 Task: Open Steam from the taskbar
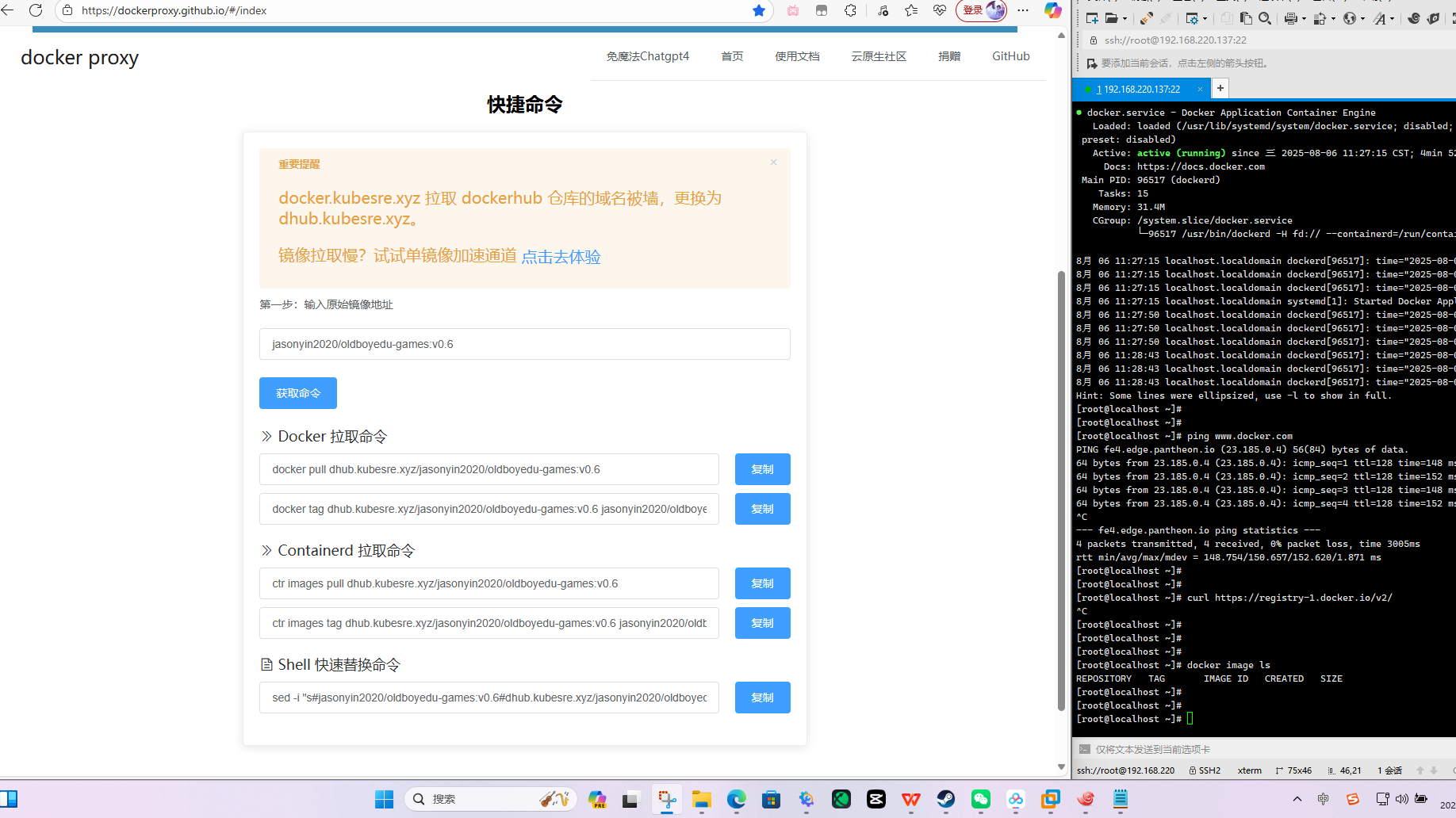[946, 799]
